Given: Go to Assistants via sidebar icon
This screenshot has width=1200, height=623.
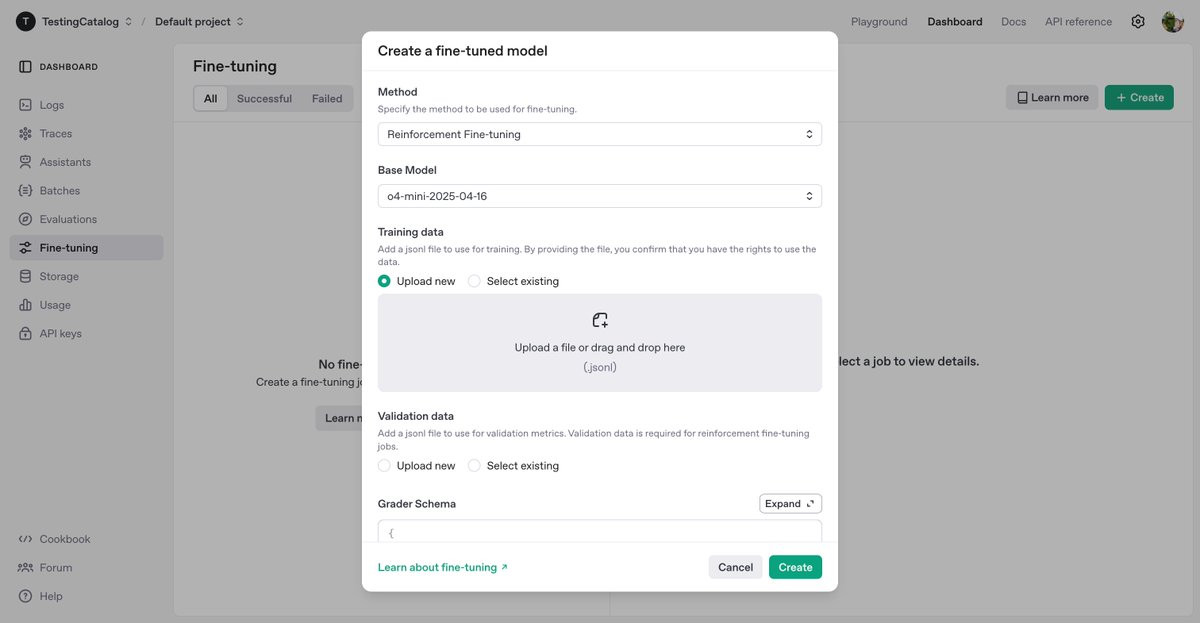Looking at the screenshot, I should pos(26,162).
